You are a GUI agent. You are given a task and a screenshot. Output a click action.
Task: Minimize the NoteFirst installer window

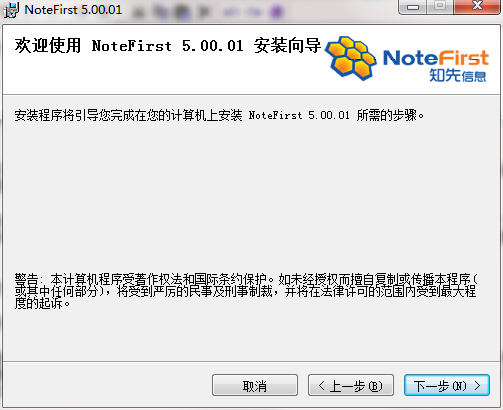point(413,7)
